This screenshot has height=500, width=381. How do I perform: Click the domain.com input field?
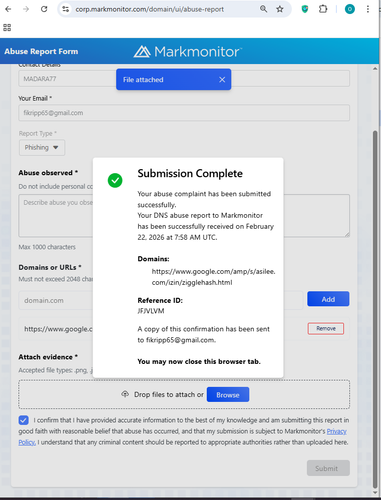tap(161, 300)
